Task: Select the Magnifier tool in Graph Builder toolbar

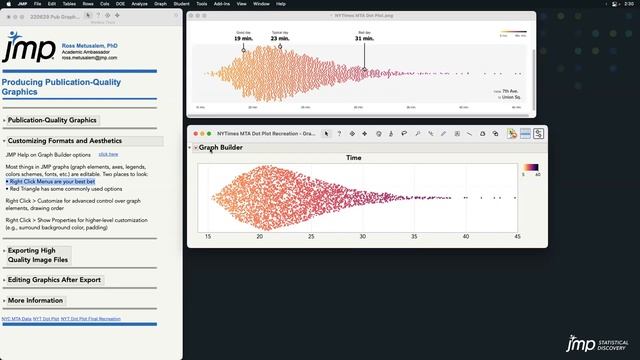Action: coord(418,134)
